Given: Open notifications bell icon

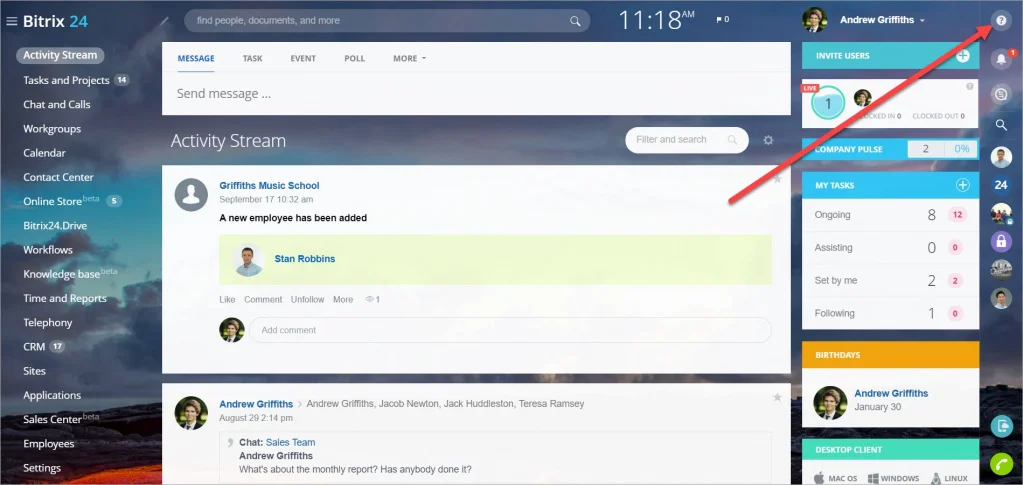Looking at the screenshot, I should [1001, 59].
